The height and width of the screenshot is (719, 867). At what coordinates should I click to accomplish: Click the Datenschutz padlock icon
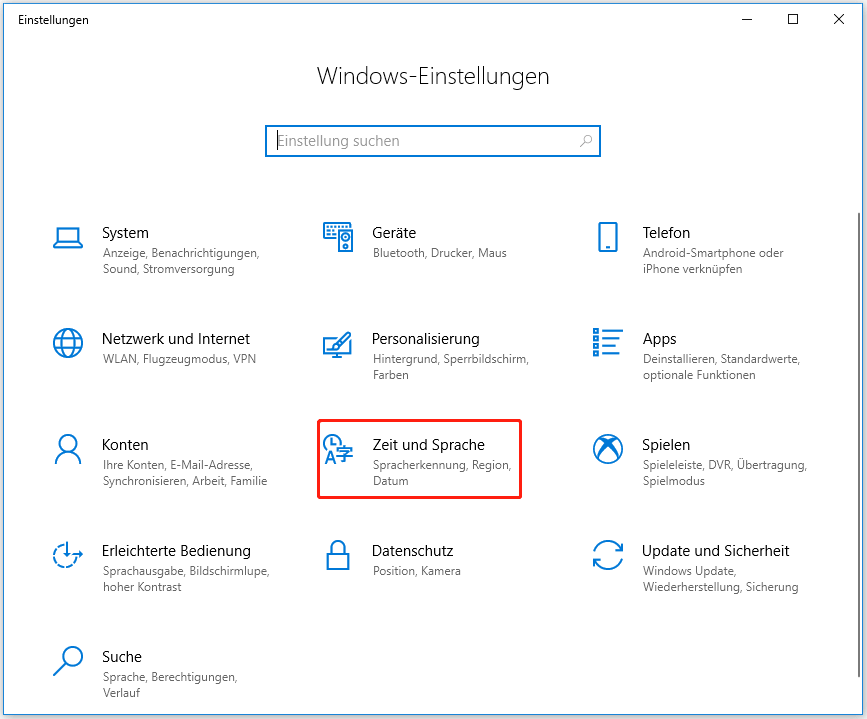tap(338, 555)
